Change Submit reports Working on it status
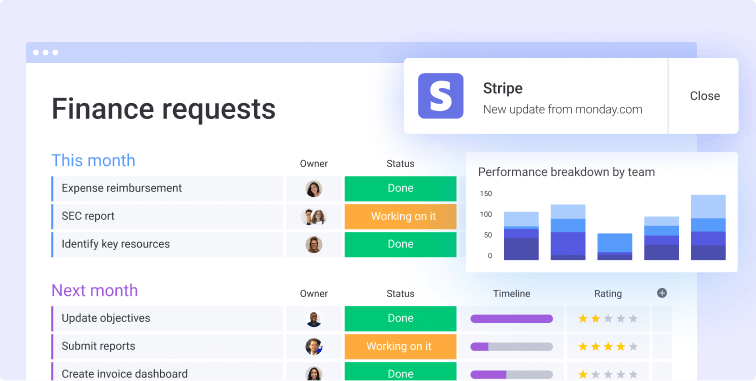 (x=400, y=347)
